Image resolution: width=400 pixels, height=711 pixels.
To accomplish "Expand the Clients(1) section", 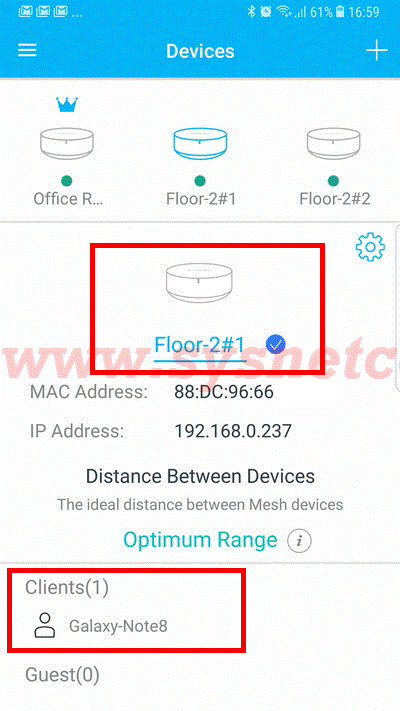I will pos(67,587).
